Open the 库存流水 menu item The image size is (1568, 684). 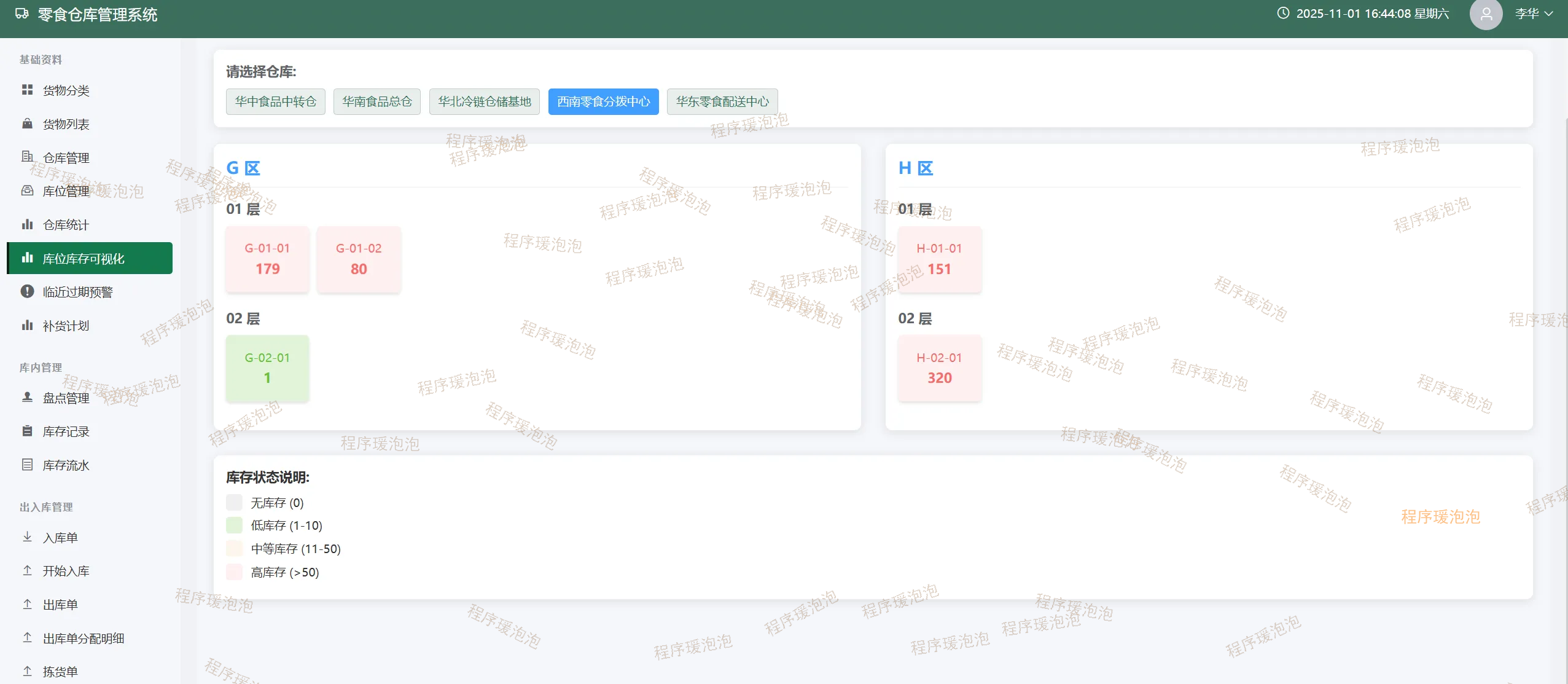tap(66, 465)
